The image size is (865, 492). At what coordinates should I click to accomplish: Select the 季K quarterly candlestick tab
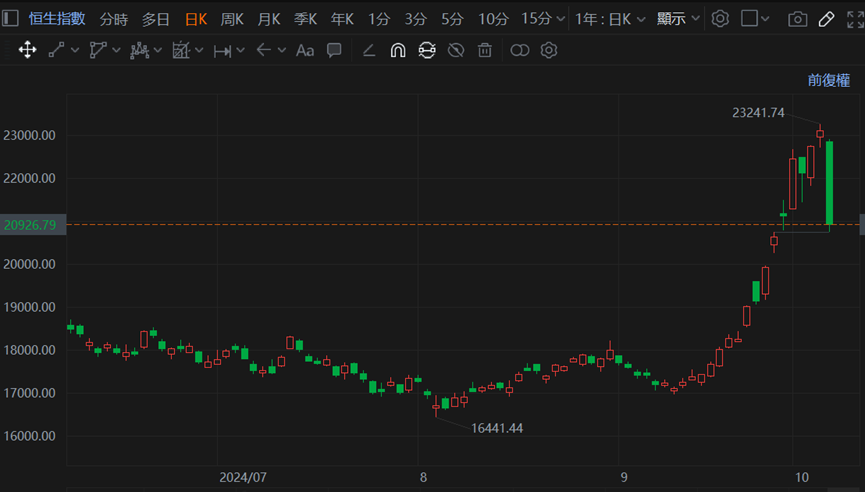click(305, 19)
